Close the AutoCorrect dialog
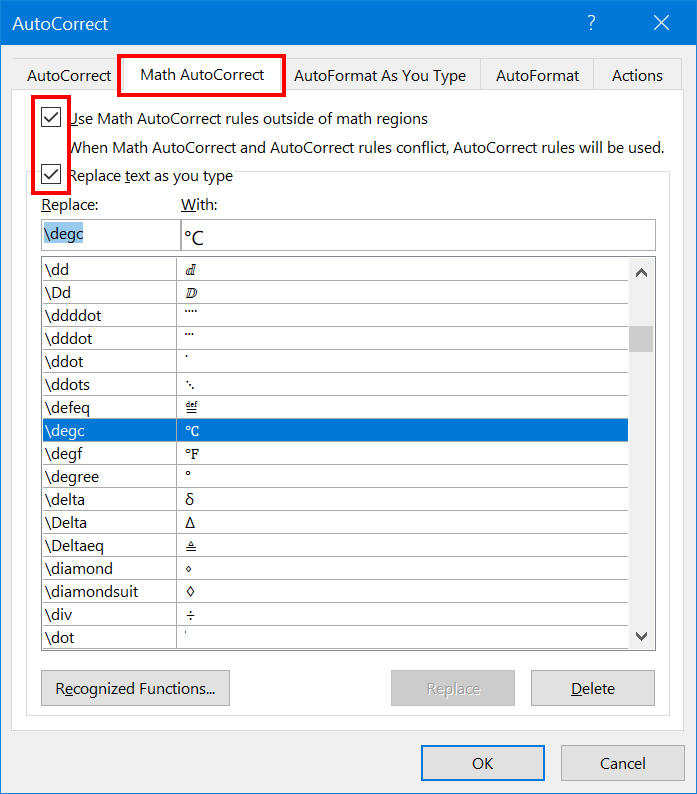 (x=660, y=23)
